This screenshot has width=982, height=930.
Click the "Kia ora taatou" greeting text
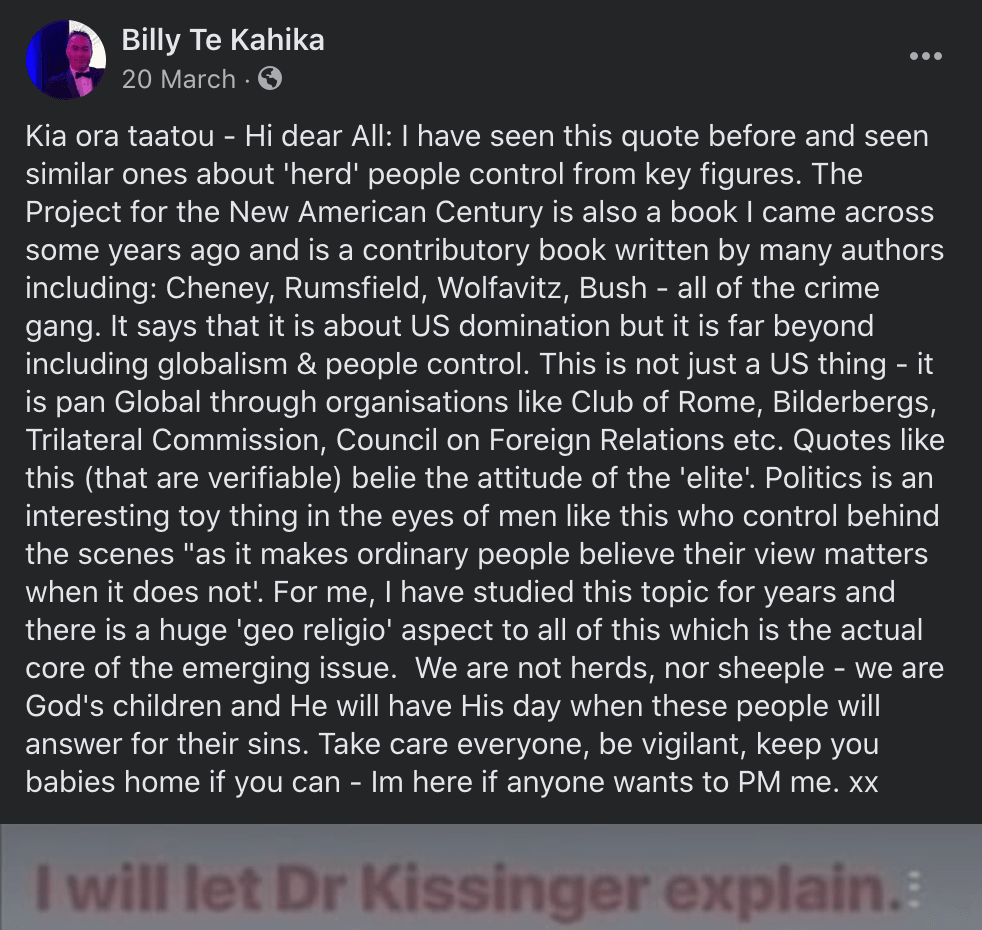point(110,136)
